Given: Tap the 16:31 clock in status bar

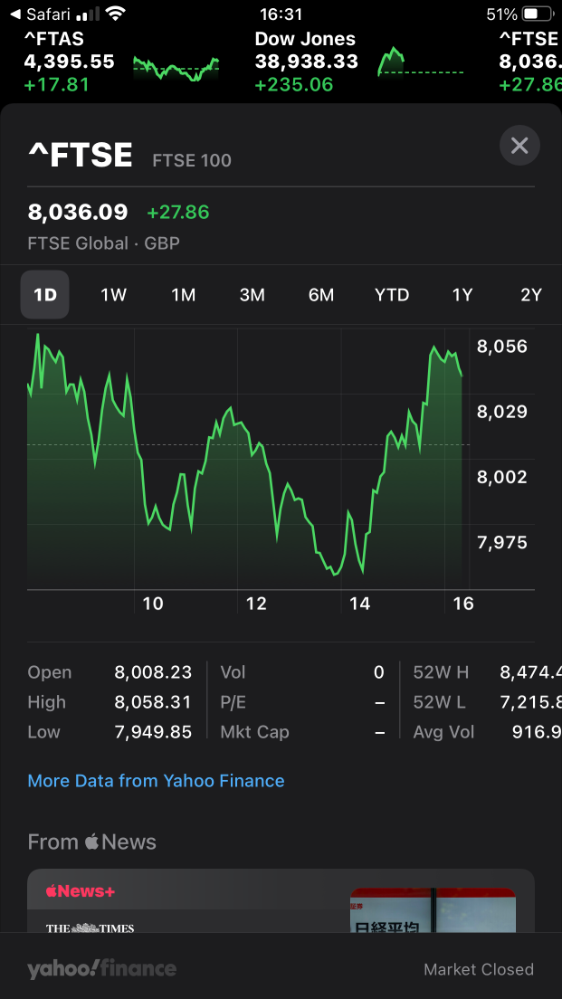Looking at the screenshot, I should point(281,14).
